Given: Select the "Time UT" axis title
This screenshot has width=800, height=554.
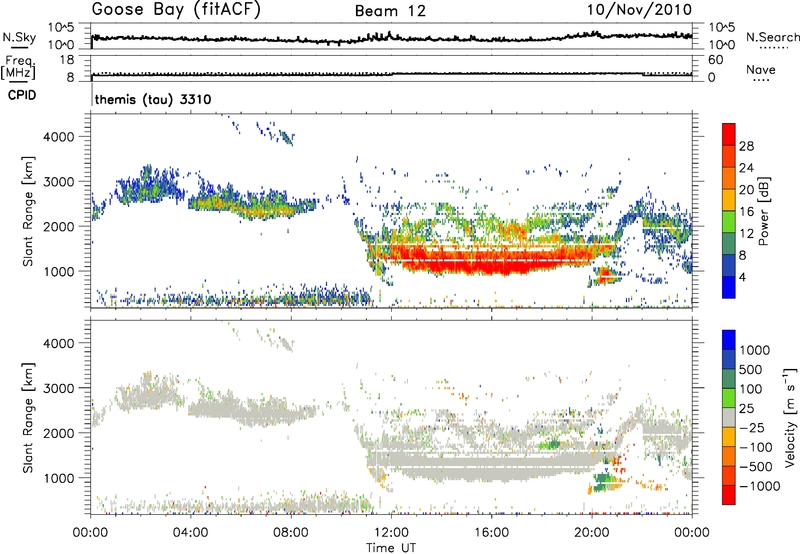Looking at the screenshot, I should [x=391, y=547].
